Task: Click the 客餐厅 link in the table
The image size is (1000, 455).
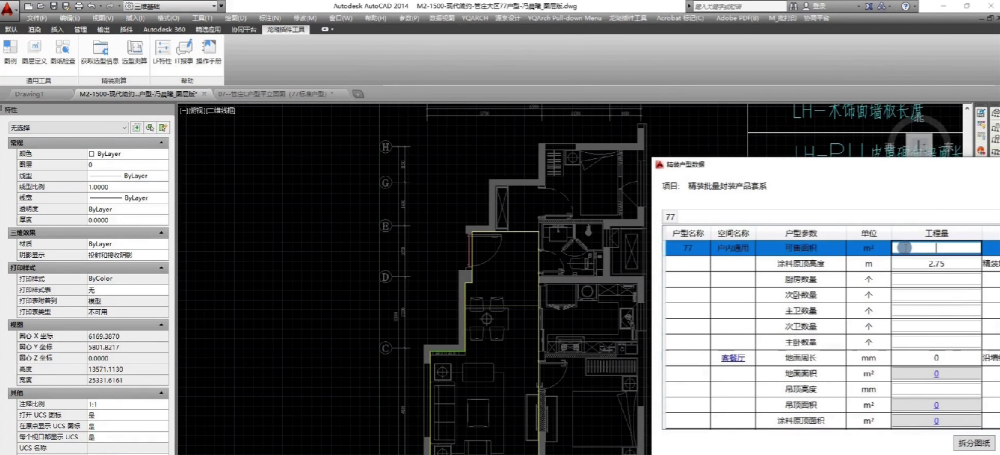Action: coord(734,357)
